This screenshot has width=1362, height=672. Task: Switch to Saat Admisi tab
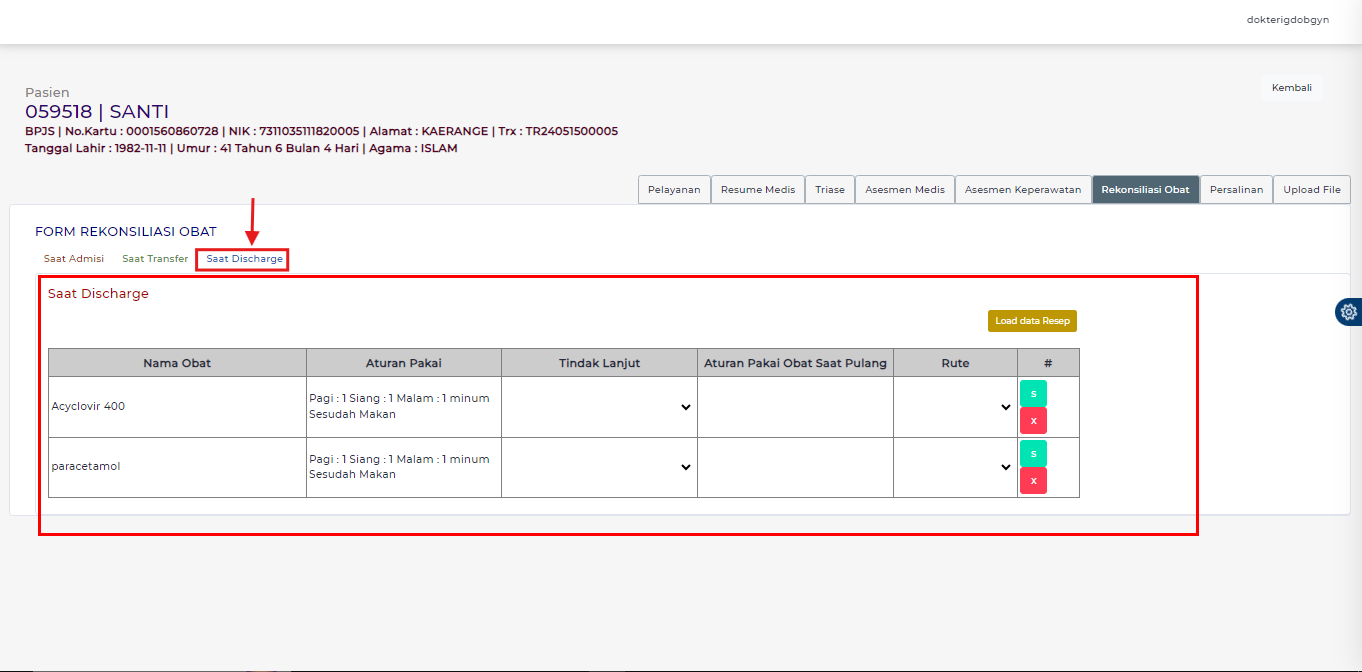tap(74, 259)
